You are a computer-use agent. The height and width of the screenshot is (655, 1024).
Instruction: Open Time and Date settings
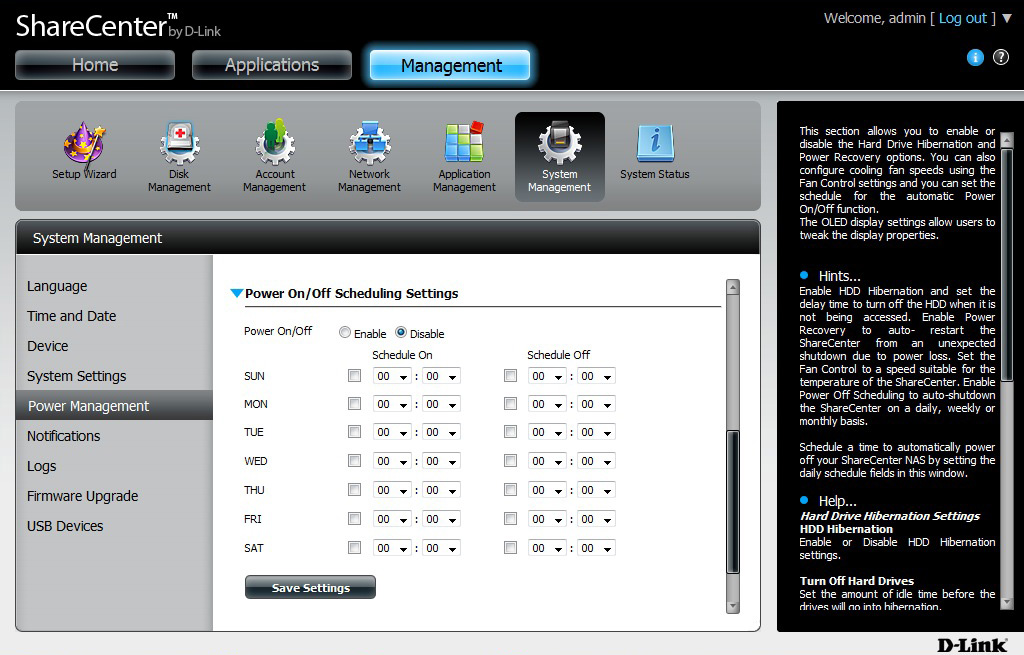coord(71,316)
